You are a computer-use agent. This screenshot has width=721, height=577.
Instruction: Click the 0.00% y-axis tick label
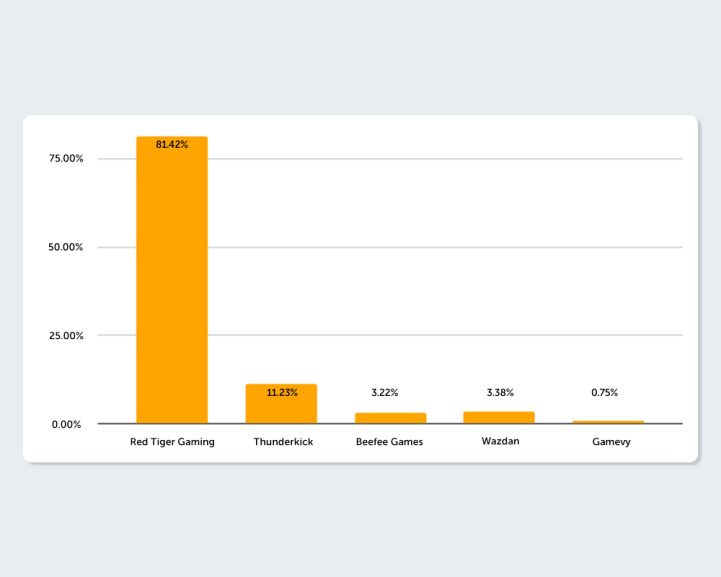(x=66, y=424)
